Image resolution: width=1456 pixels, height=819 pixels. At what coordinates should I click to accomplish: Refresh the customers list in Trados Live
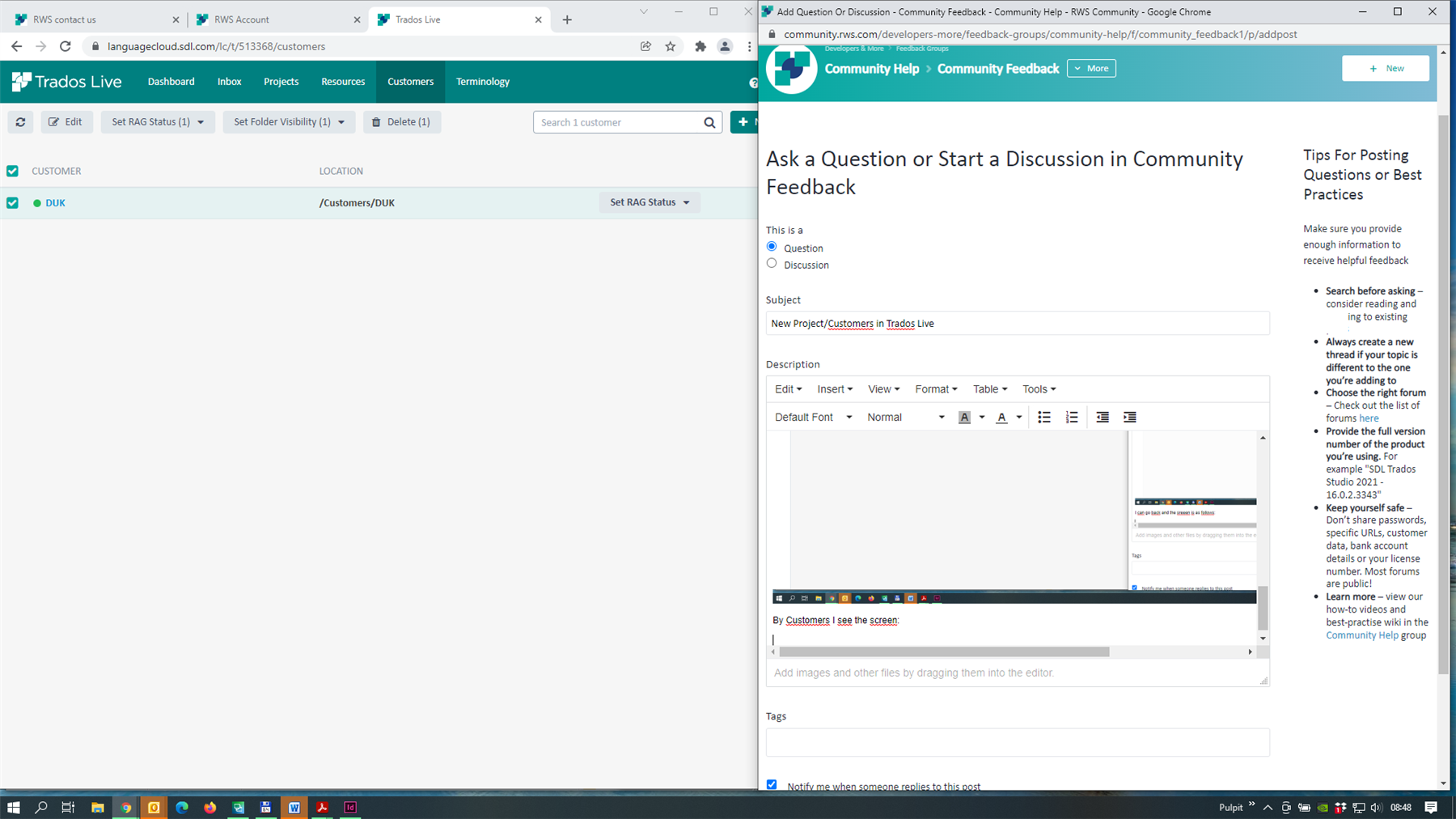[x=20, y=121]
